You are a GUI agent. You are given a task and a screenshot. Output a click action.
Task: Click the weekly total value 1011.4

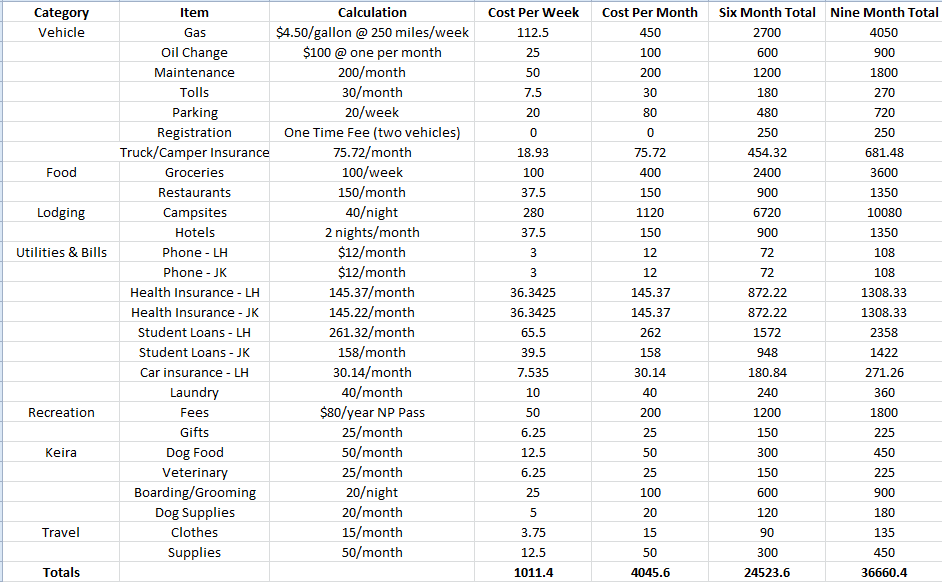pyautogui.click(x=533, y=573)
